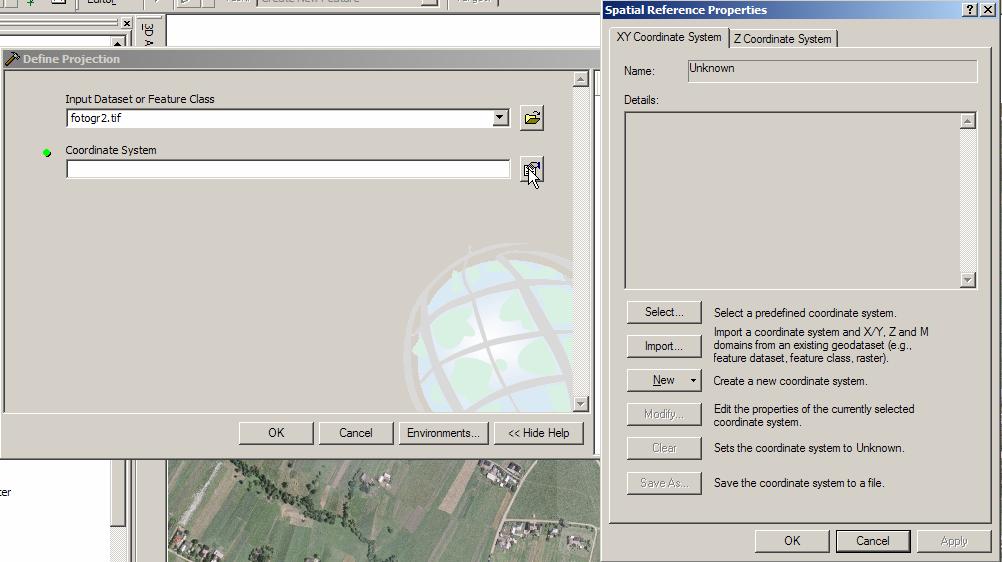1002x562 pixels.
Task: Click the Define Projection hammer title icon
Action: click(12, 59)
